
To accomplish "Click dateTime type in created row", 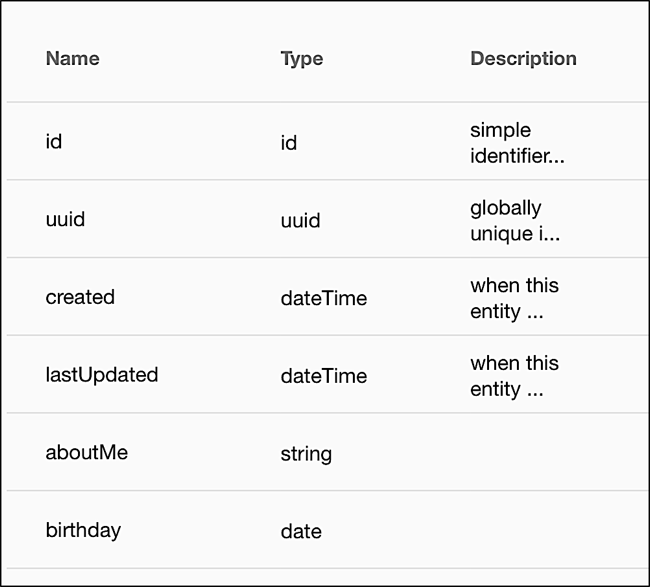I will tap(323, 298).
